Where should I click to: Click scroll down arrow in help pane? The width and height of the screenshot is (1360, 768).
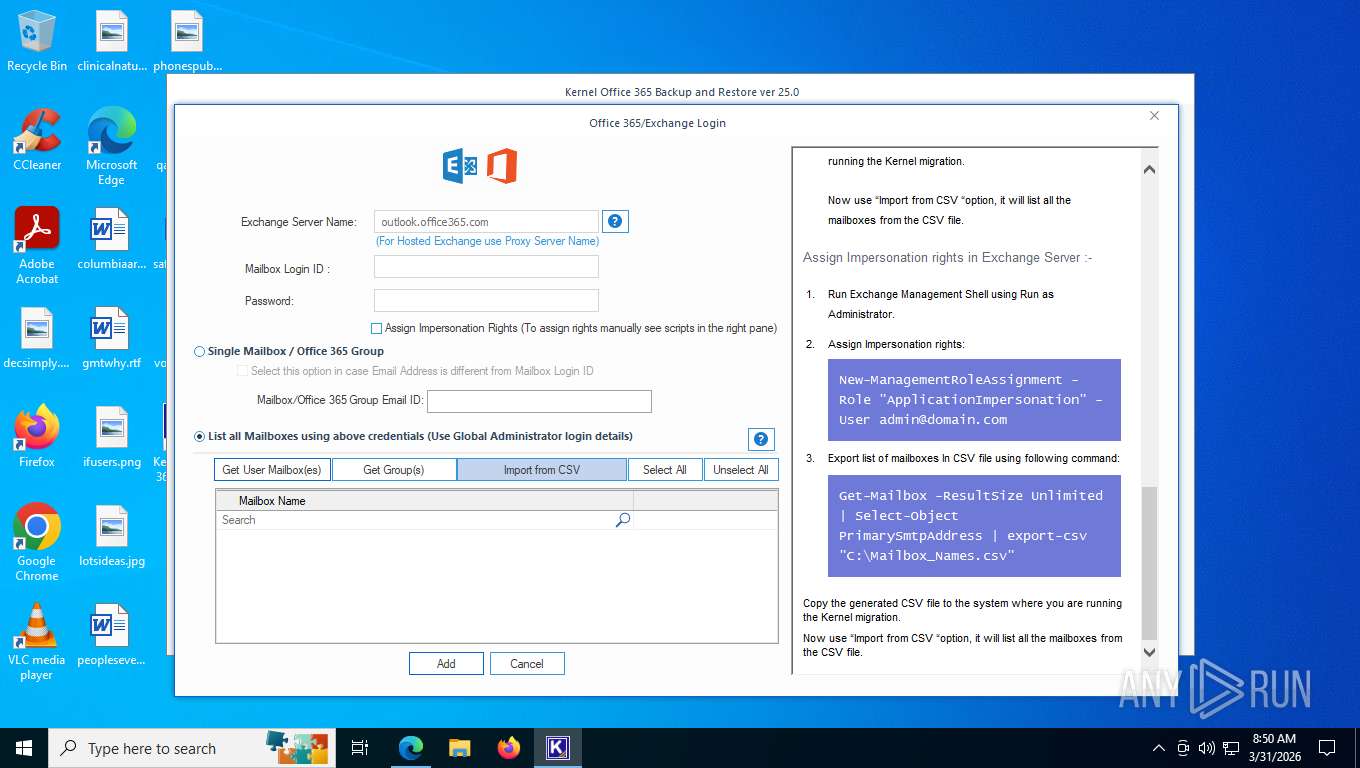point(1149,652)
